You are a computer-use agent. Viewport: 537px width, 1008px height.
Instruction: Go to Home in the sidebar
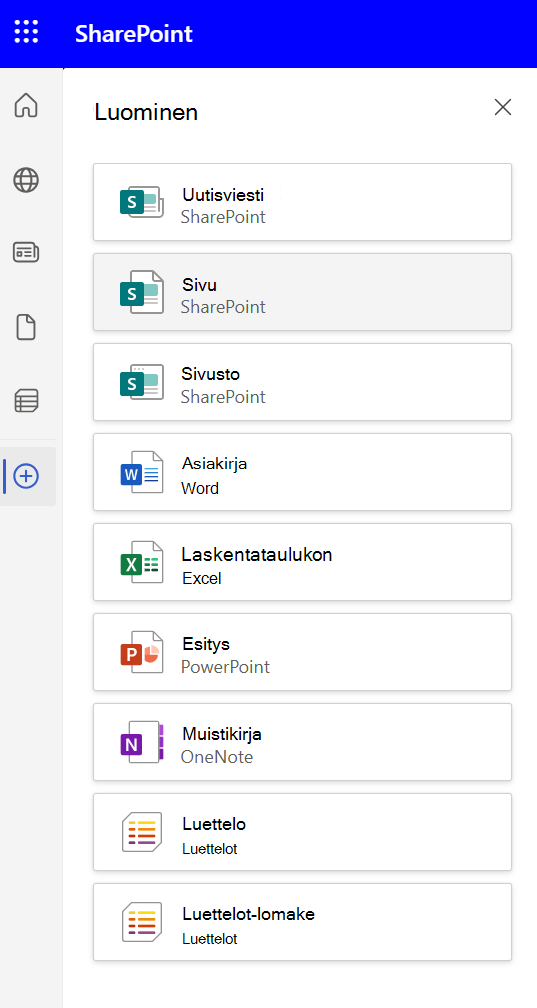click(x=26, y=105)
